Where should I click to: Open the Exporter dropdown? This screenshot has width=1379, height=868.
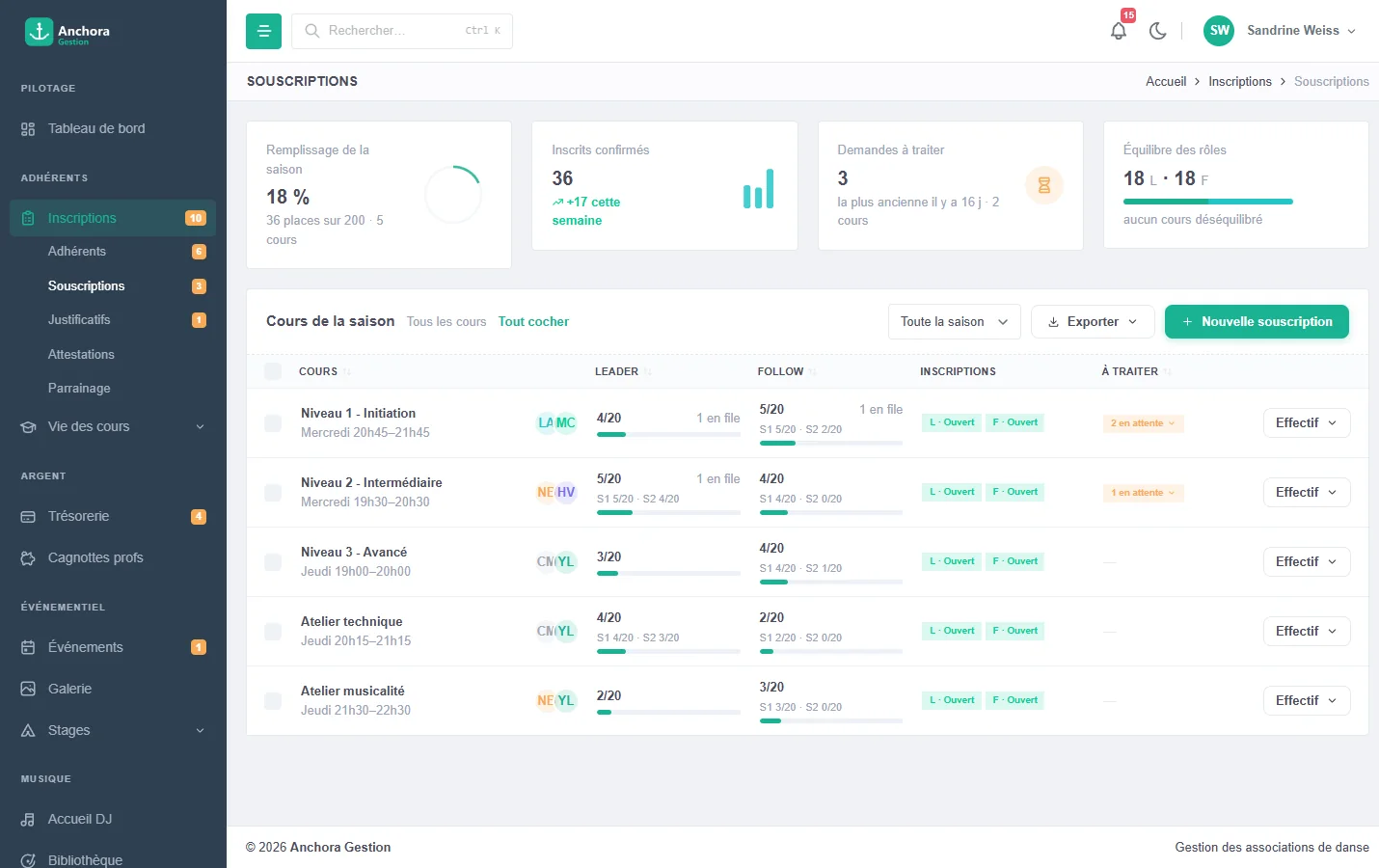[1093, 322]
